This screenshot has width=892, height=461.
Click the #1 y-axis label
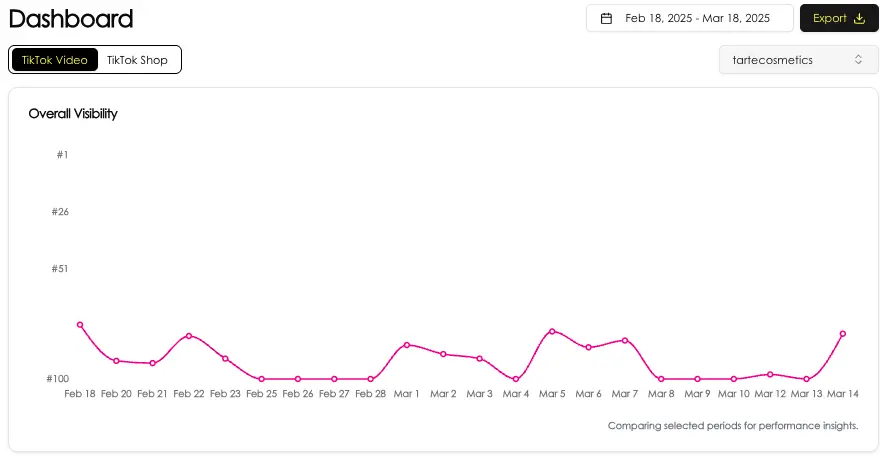[63, 155]
